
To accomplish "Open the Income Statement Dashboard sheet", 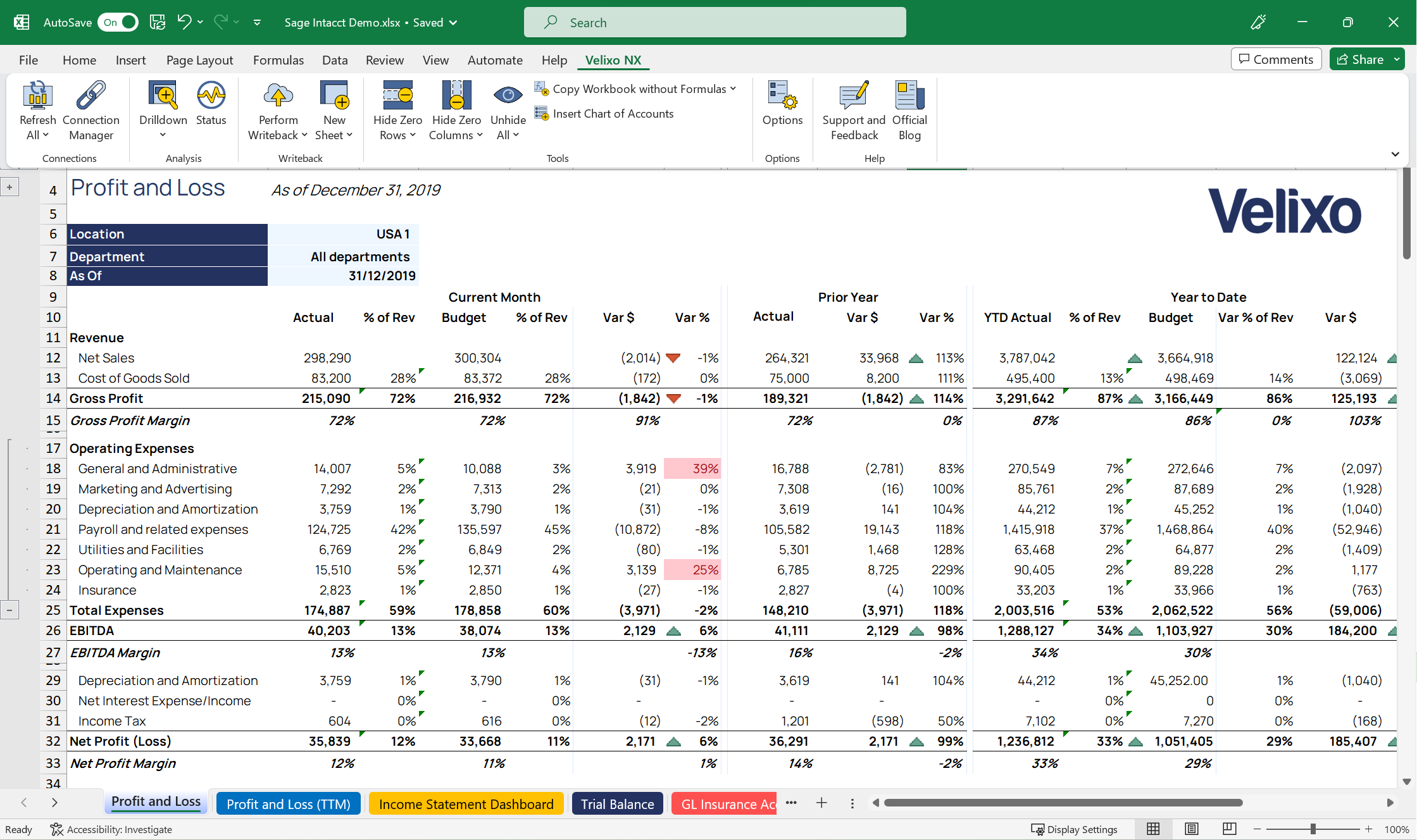I will click(466, 804).
